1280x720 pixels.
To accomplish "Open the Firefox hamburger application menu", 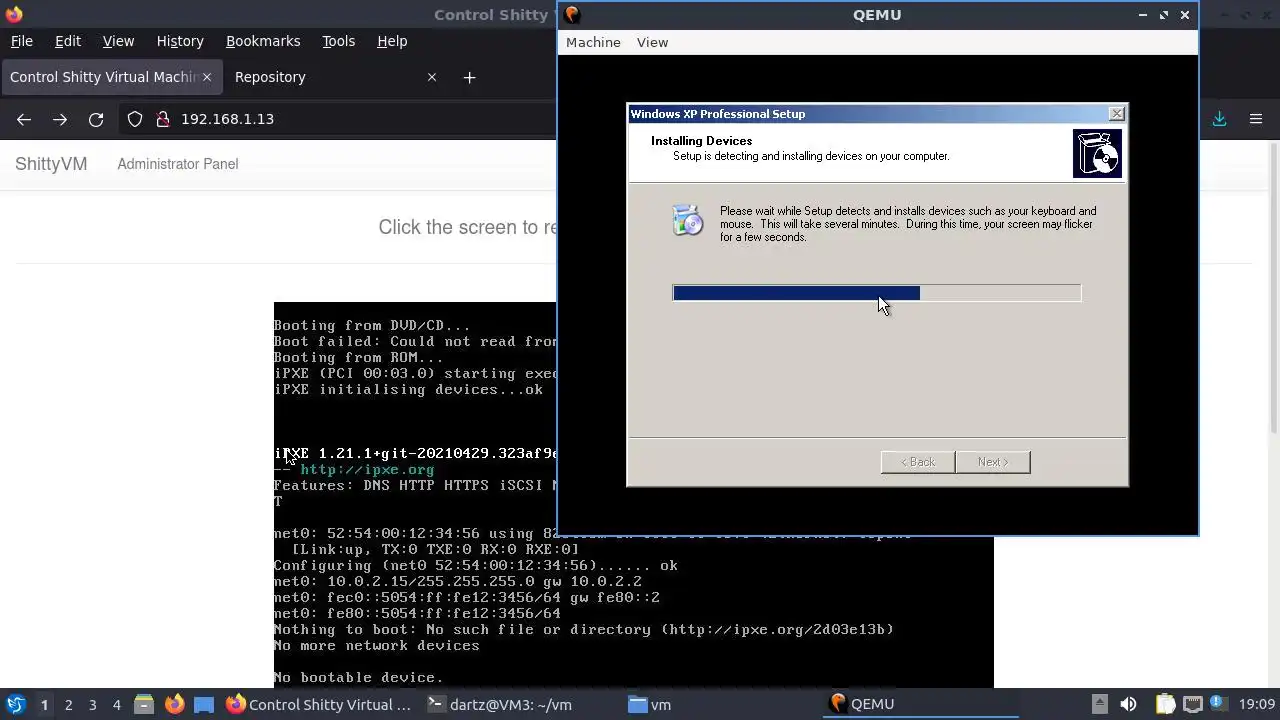I will point(1256,119).
